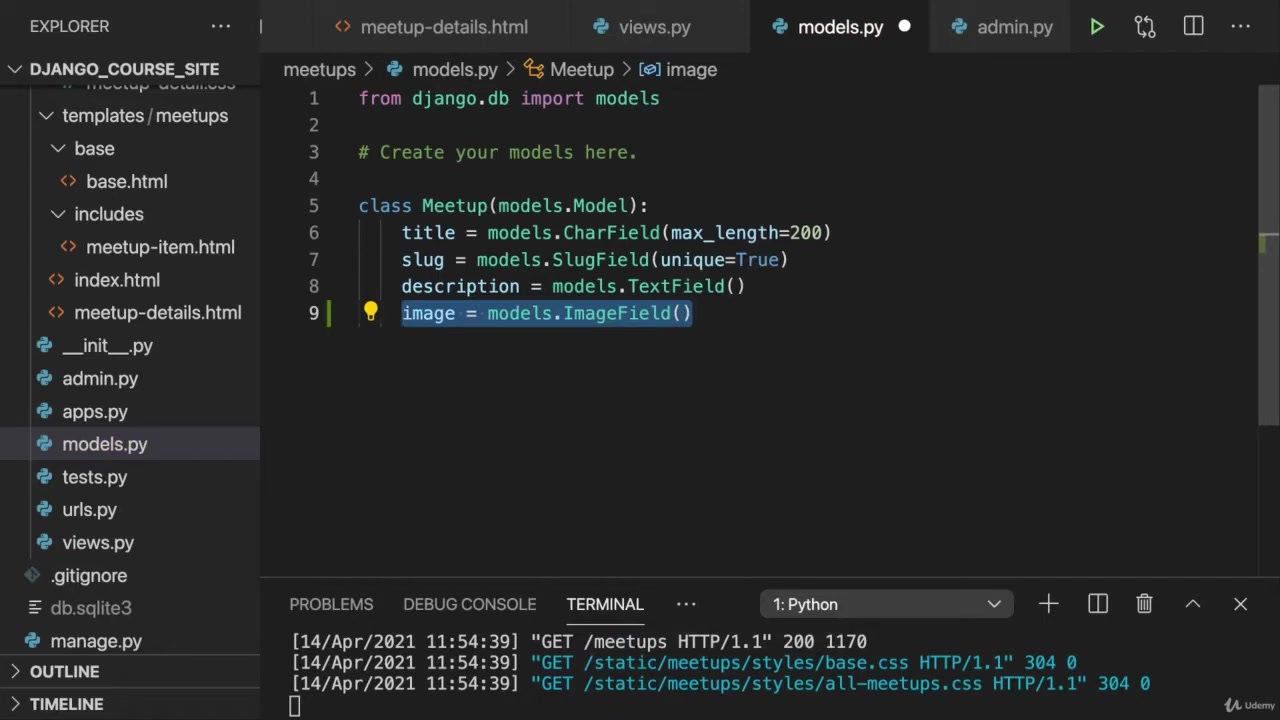This screenshot has width=1280, height=720.
Task: Run the Python file with play icon
Action: (1097, 27)
